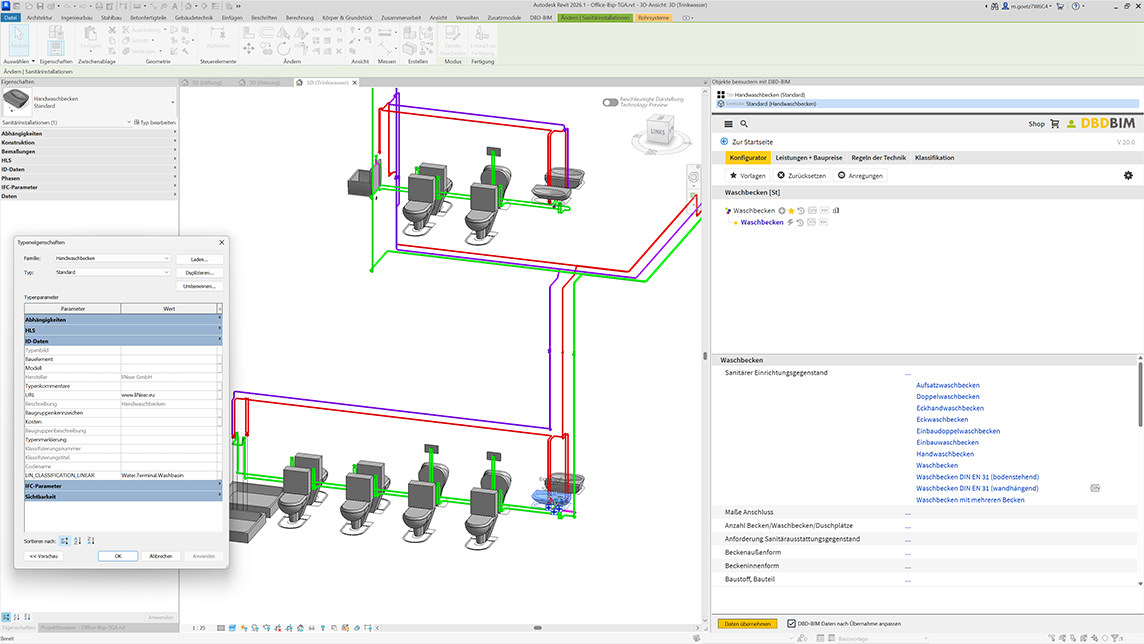This screenshot has height=644, width=1144.
Task: Click the search magnifier in DBD-BIM panel
Action: [744, 124]
